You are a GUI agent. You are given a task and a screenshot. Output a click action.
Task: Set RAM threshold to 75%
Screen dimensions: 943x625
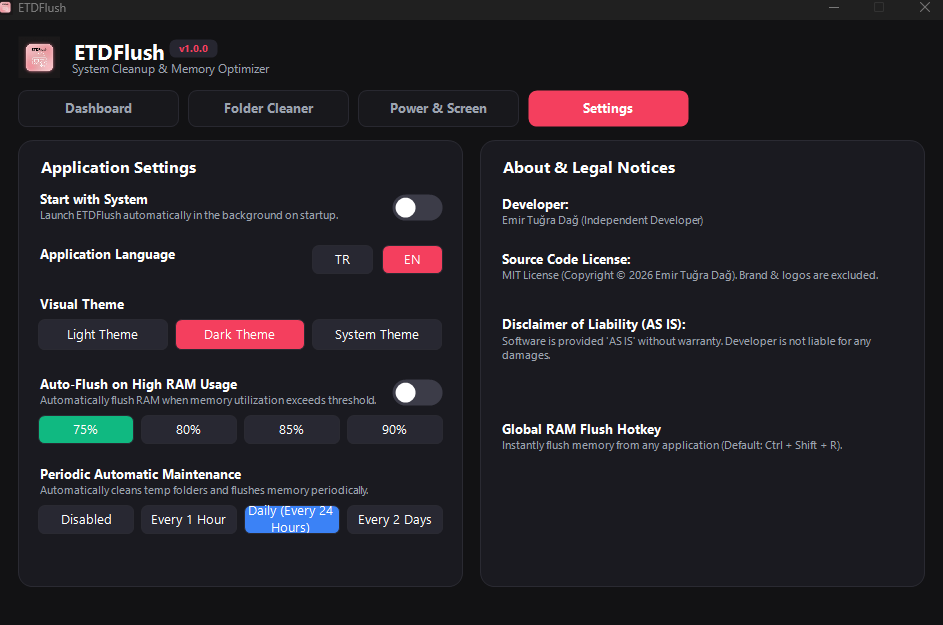coord(85,429)
